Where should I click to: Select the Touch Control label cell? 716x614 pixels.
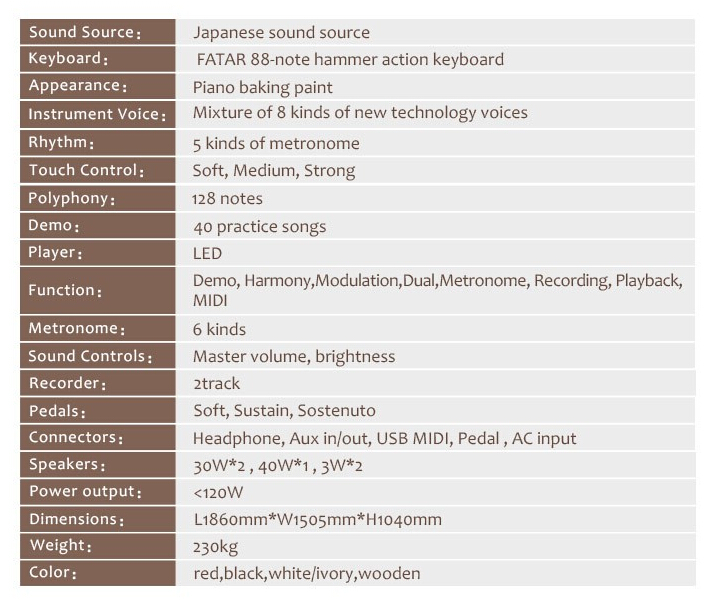86,171
